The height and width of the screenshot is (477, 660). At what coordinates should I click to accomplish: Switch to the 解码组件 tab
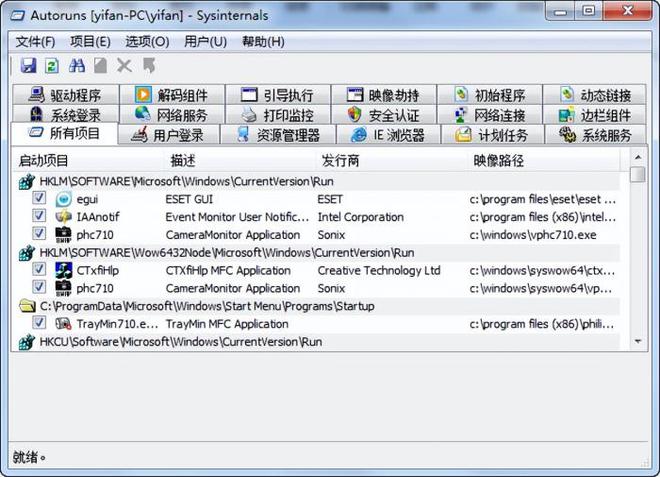pos(172,95)
